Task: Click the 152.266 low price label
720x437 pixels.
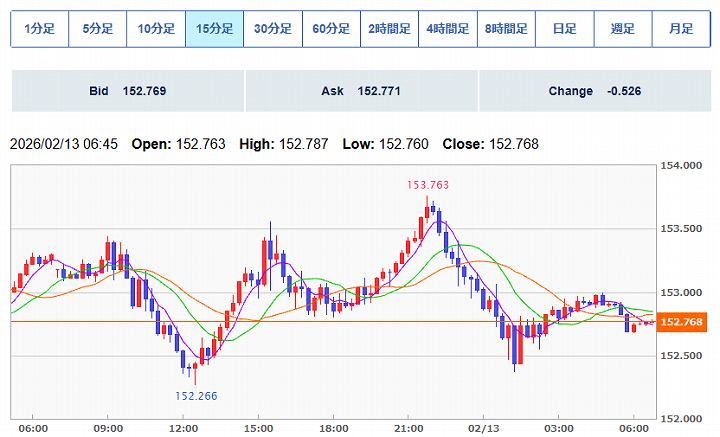Action: (196, 395)
